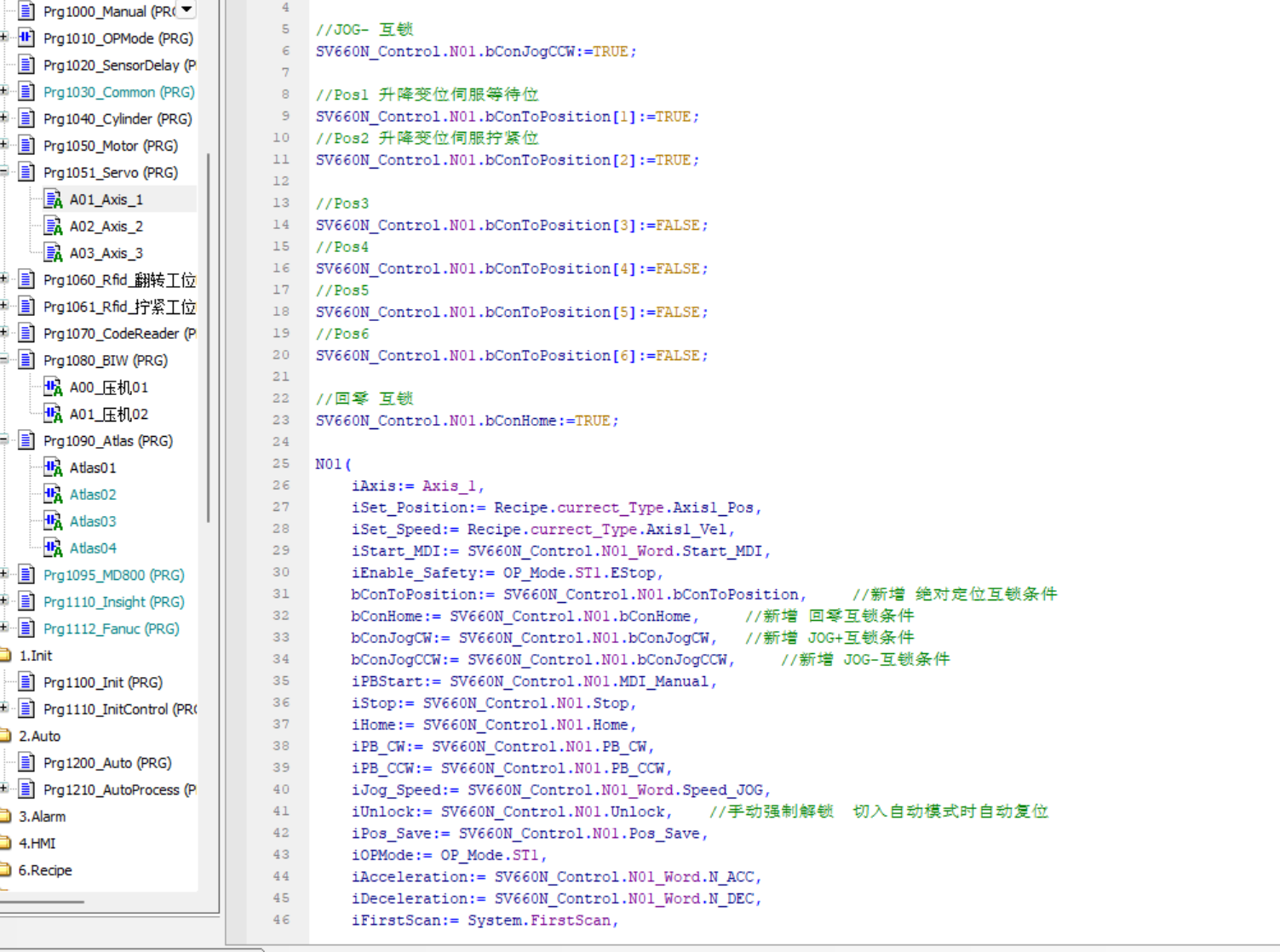Click the iEnable_Safety parameter line

(507, 572)
